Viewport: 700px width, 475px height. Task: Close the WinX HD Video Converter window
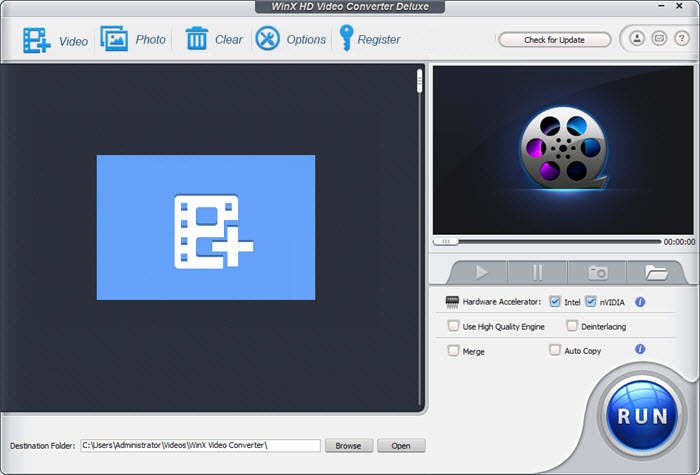pos(679,6)
